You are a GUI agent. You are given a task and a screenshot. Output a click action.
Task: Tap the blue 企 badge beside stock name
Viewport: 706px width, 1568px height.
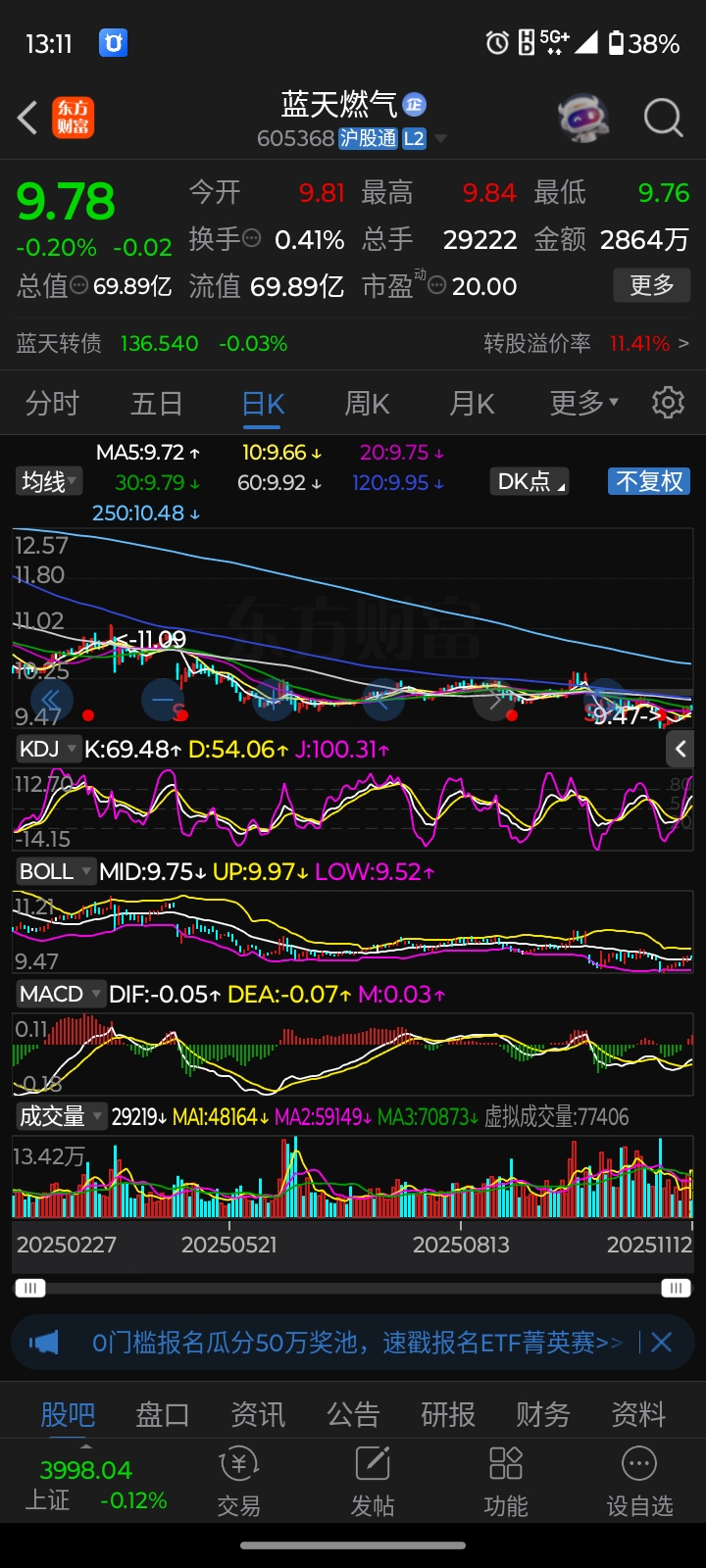[415, 104]
